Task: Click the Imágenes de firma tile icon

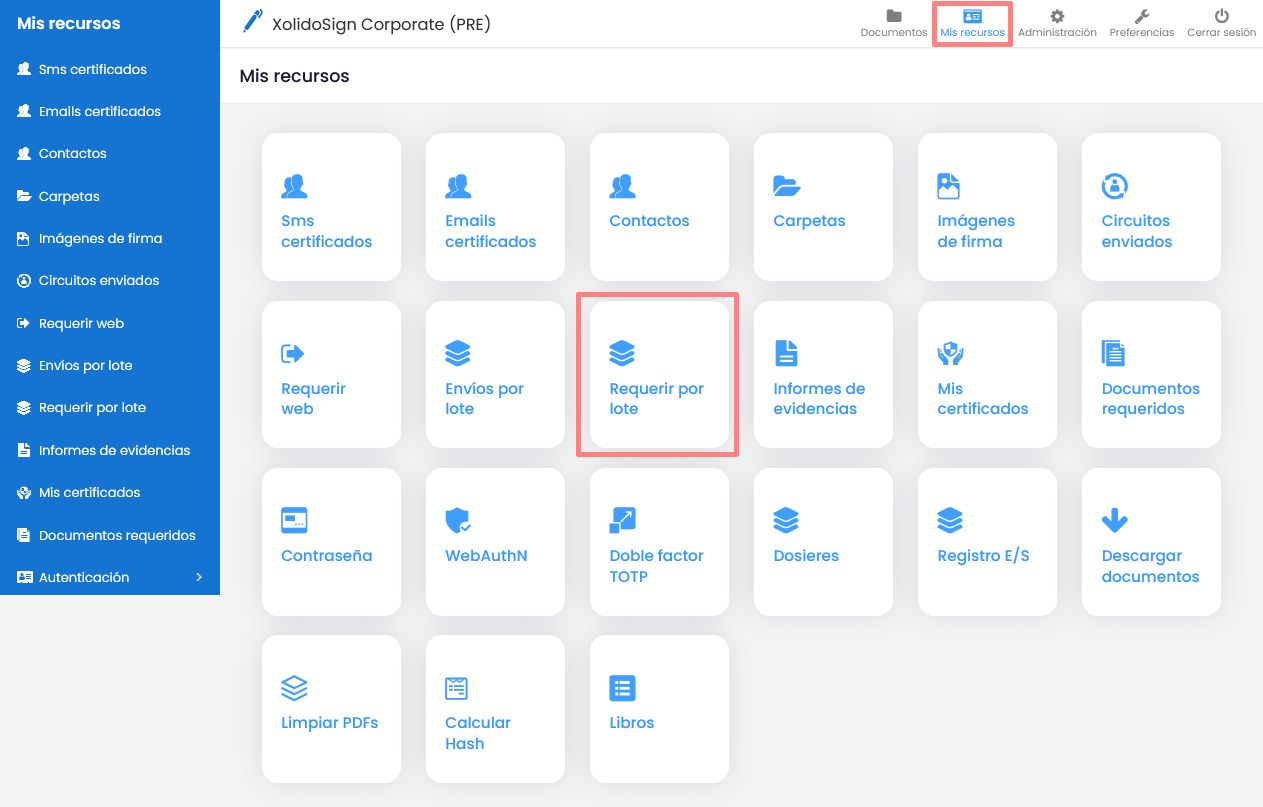Action: point(948,186)
